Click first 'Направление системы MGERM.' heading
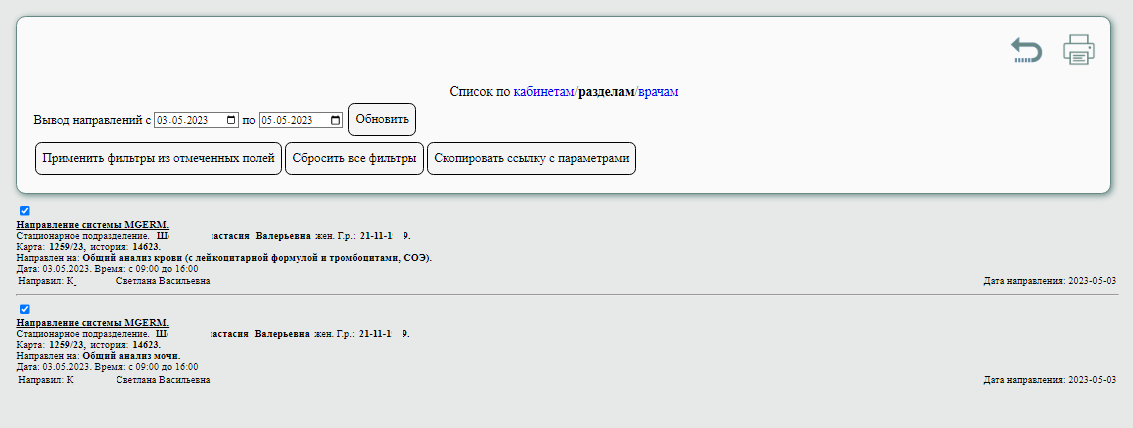 tap(93, 225)
